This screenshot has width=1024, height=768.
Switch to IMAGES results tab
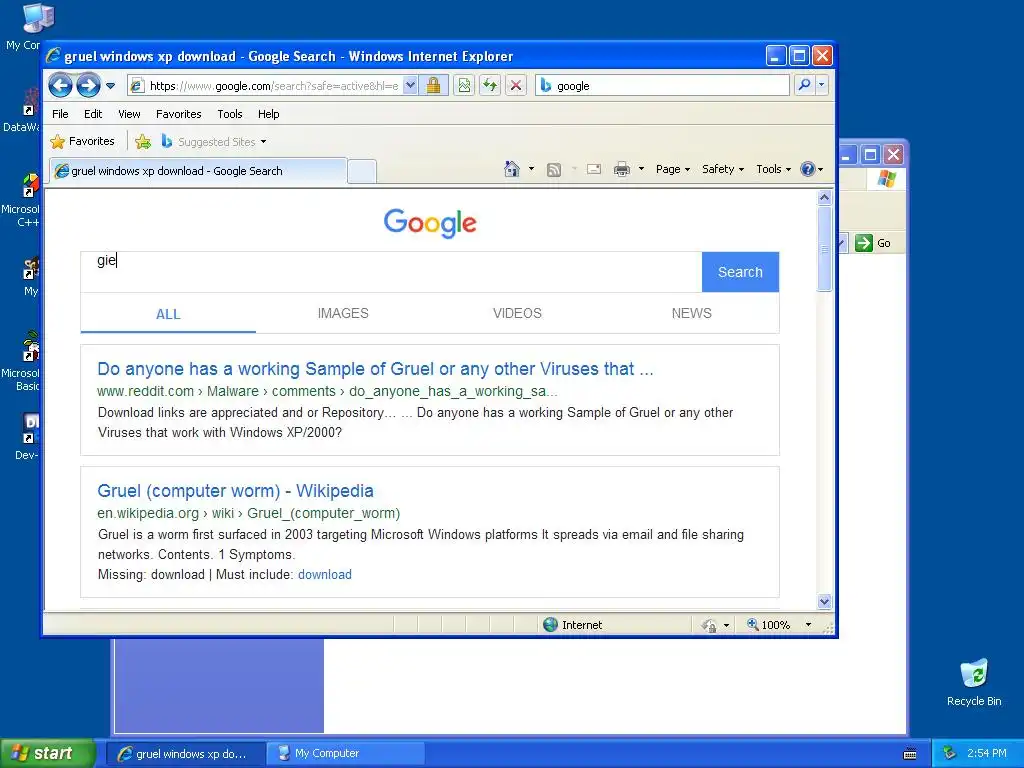click(343, 313)
